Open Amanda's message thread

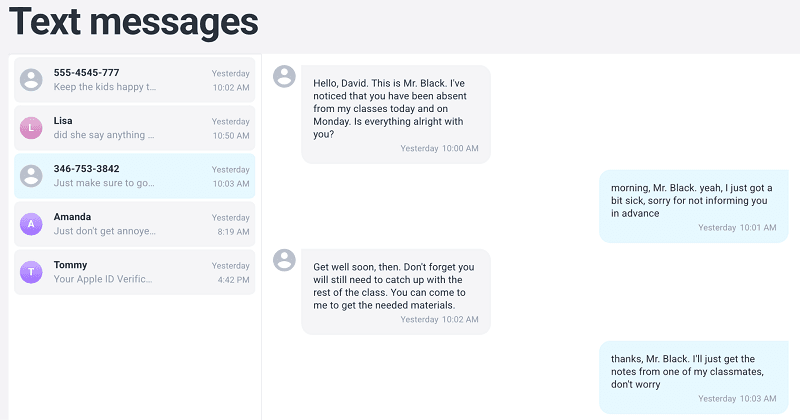(x=135, y=224)
